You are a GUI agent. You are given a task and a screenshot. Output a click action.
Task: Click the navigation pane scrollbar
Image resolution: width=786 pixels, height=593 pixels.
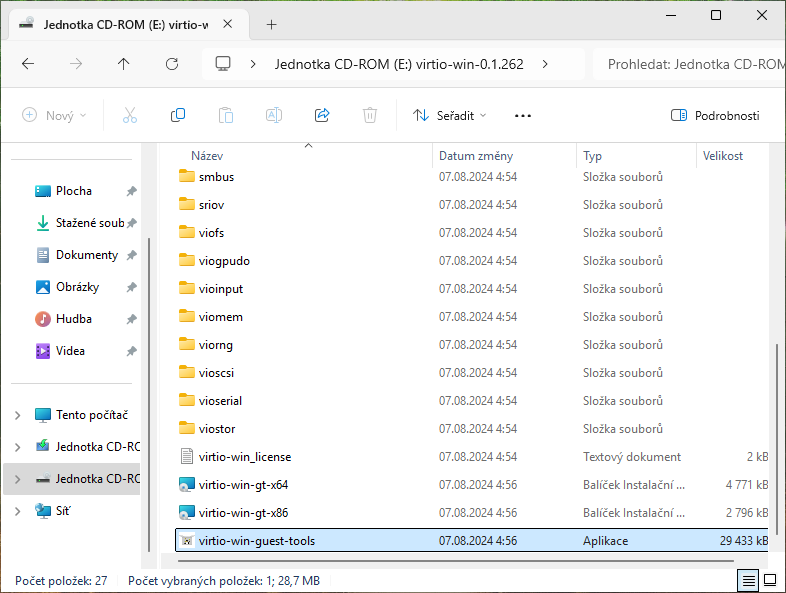point(149,393)
